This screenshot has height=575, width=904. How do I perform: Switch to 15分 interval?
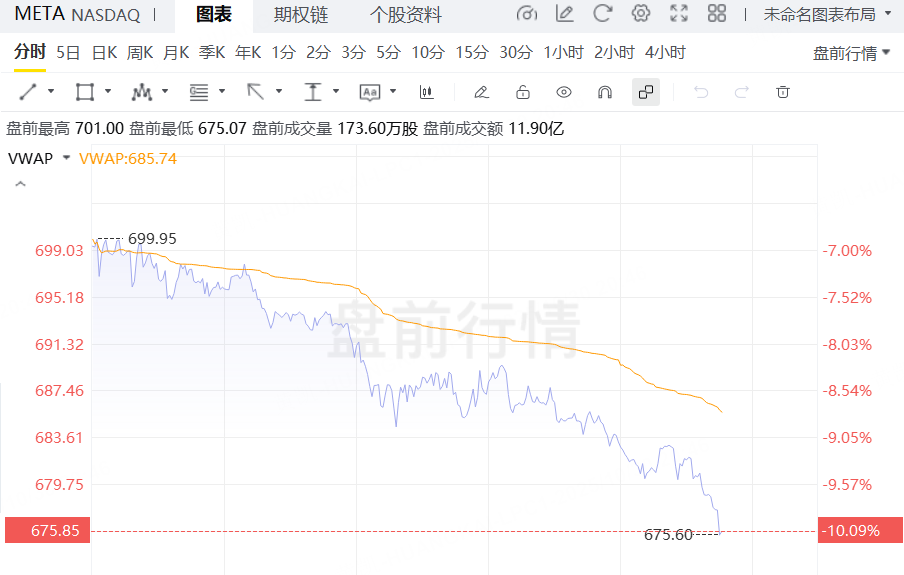click(x=472, y=52)
